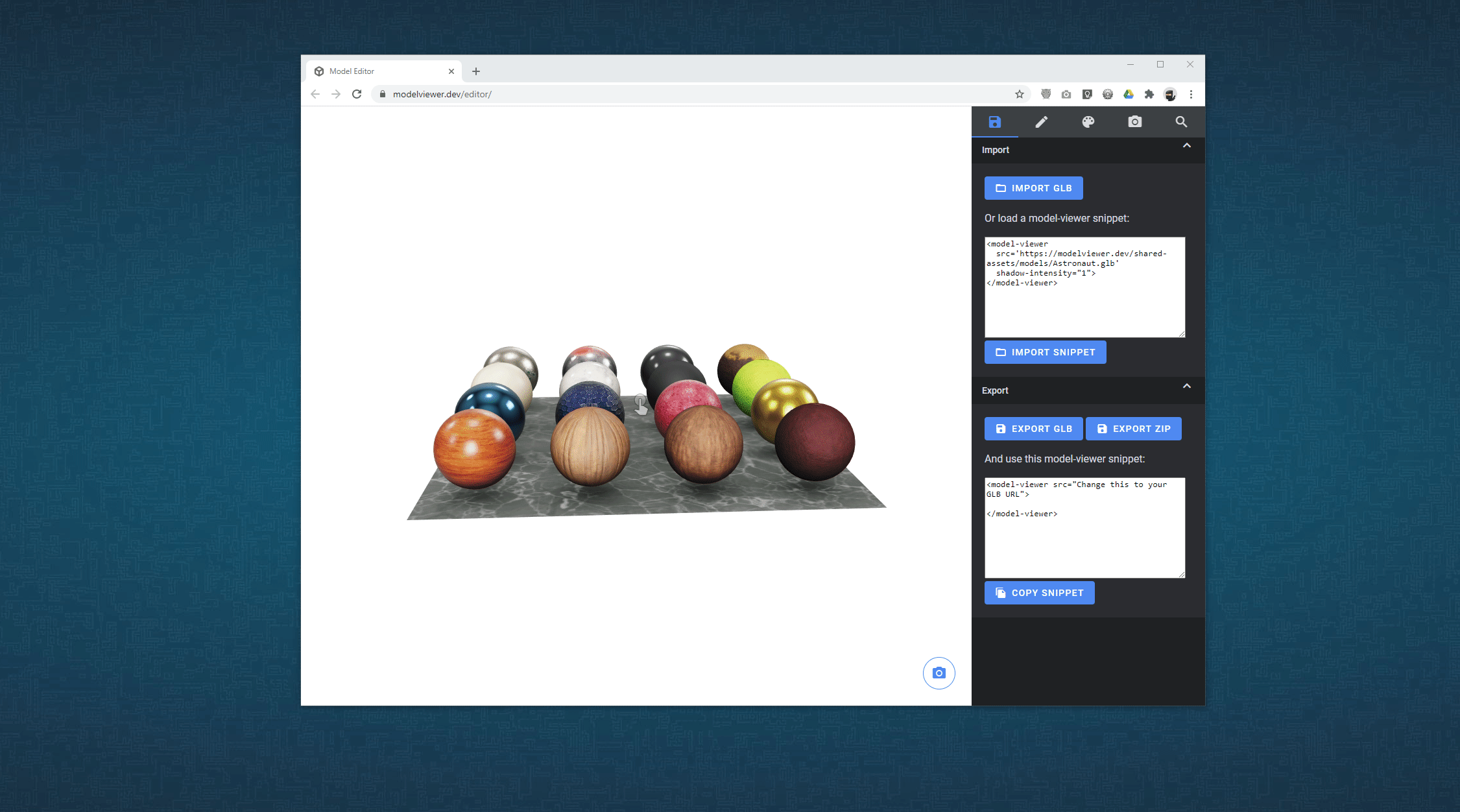Screen dimensions: 1460x812
Task: Open the materials palette tab
Action: click(1088, 122)
